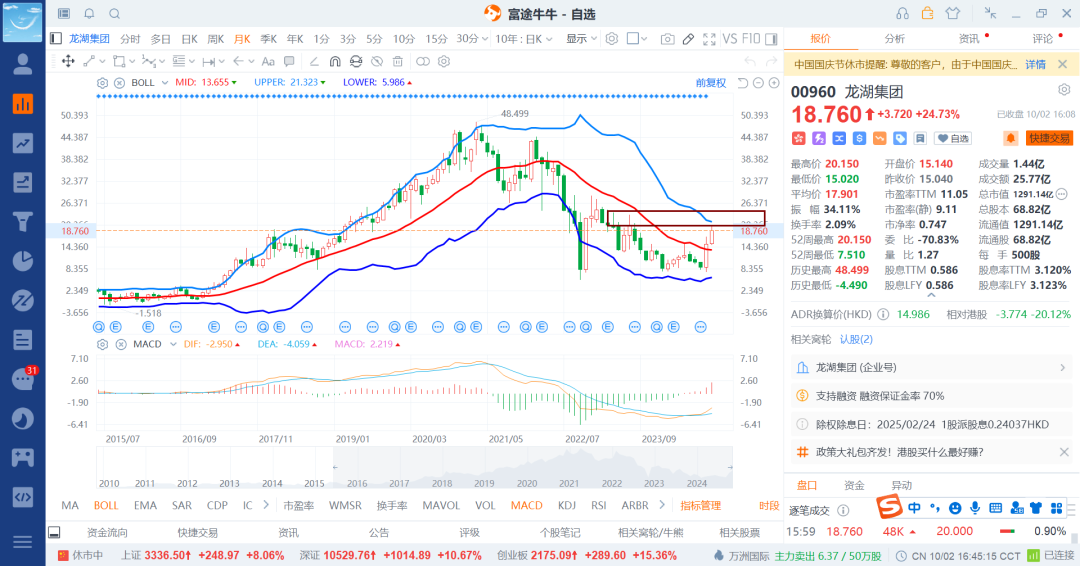Switch to 分时 intraday tab
Image resolution: width=1080 pixels, height=566 pixels.
(x=129, y=39)
